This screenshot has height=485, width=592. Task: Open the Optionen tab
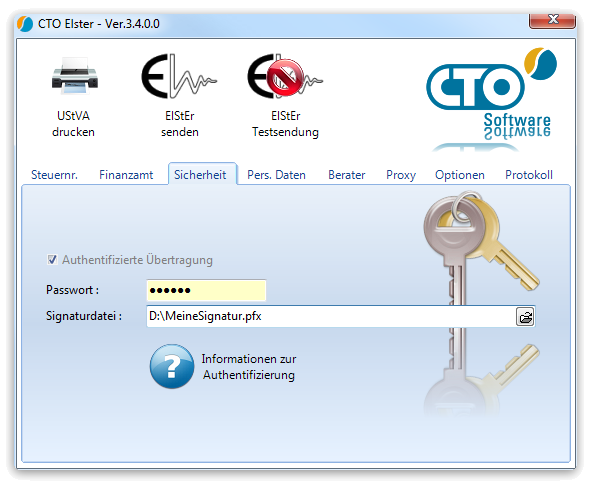459,175
